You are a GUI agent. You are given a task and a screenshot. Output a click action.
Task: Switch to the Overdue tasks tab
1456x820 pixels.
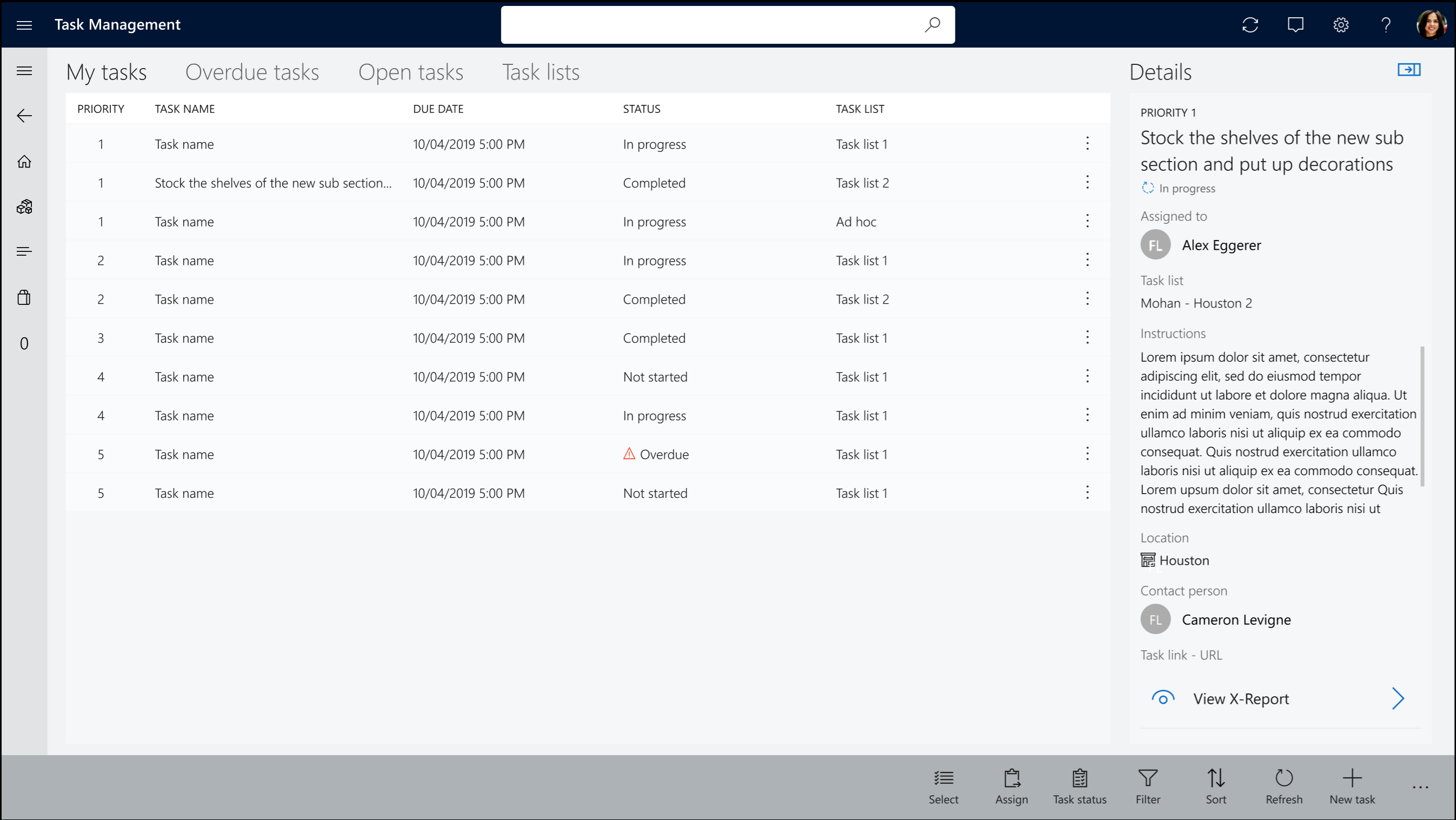click(252, 71)
